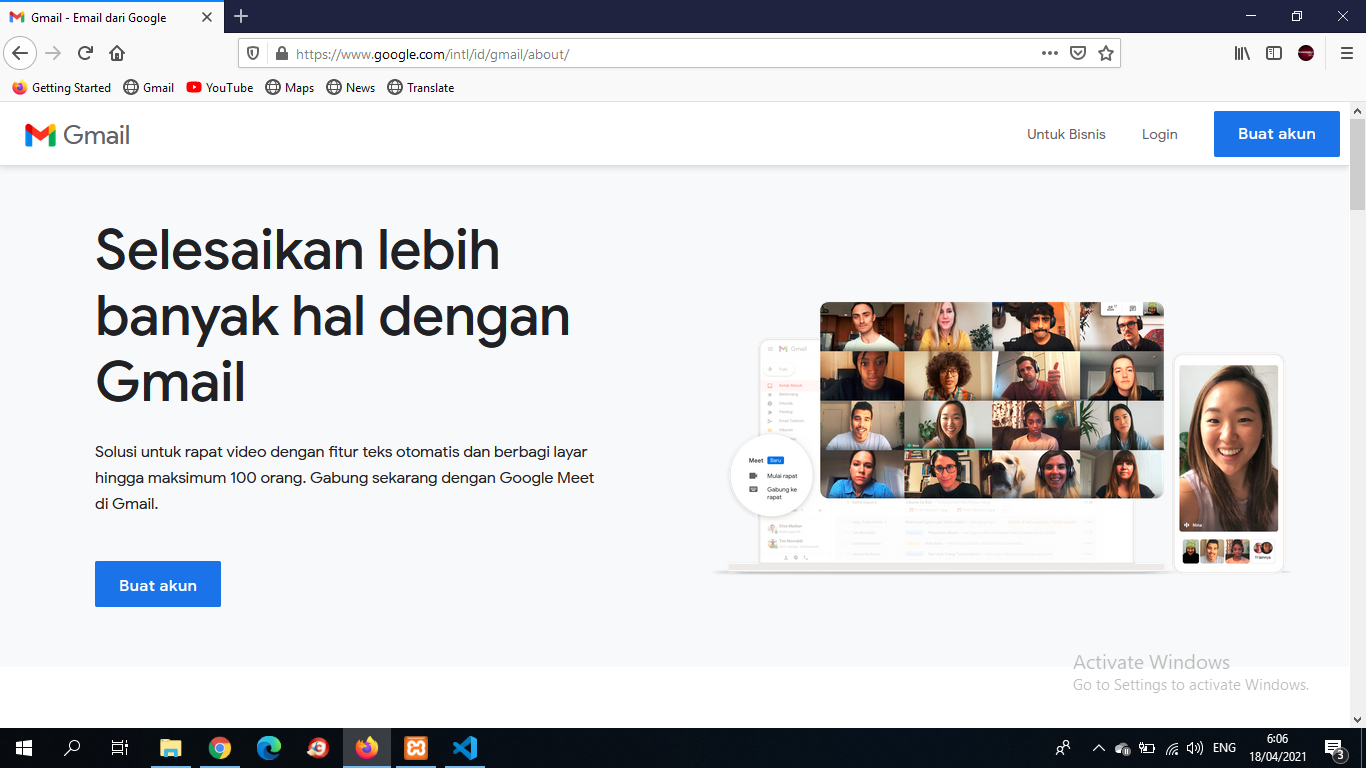Screen dimensions: 1366x768
Task: Open the Firefox account avatar
Action: (x=1306, y=53)
